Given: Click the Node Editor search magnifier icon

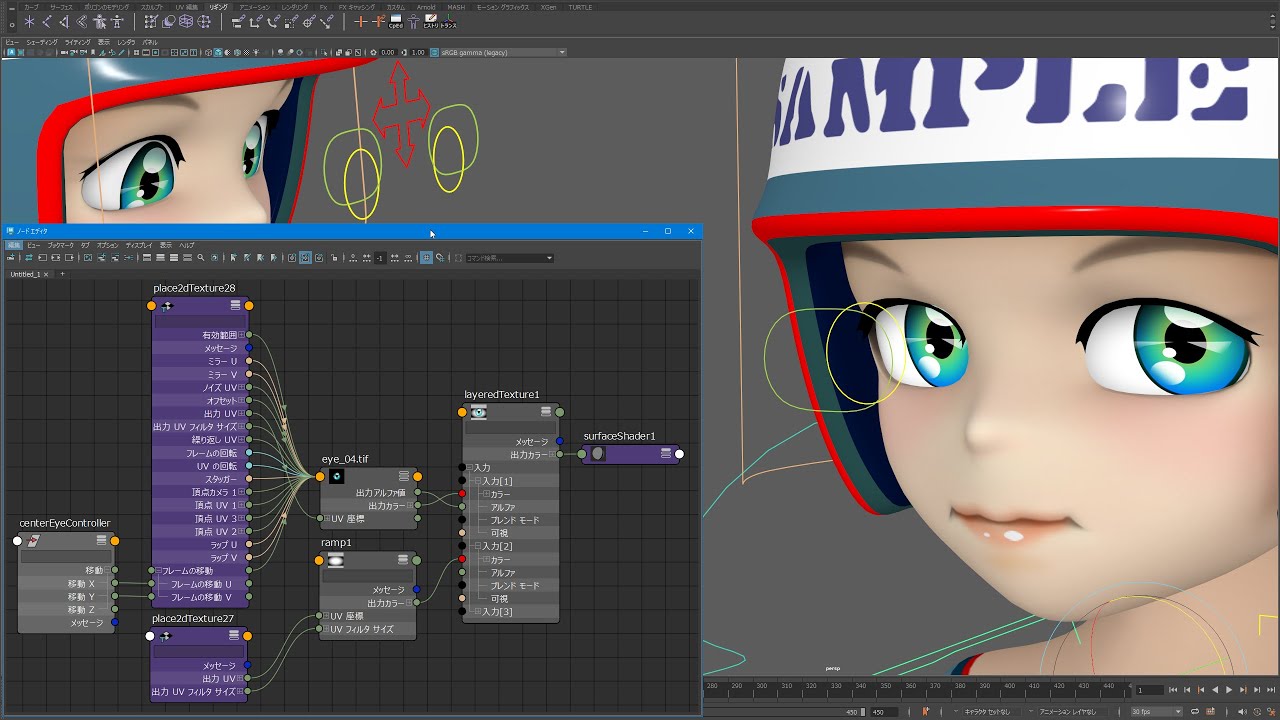Looking at the screenshot, I should (200, 258).
